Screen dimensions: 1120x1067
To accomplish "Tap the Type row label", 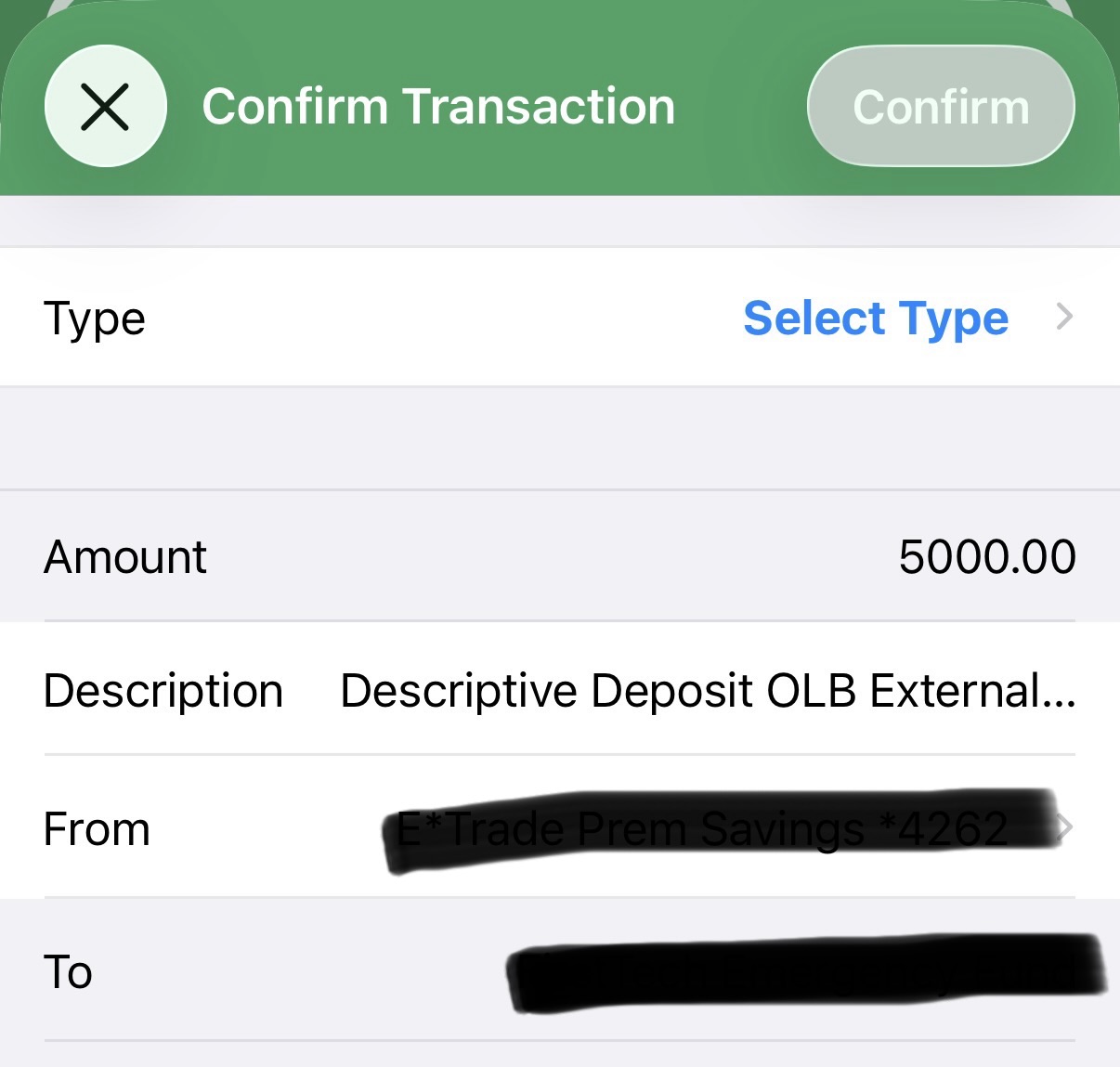I will tap(94, 319).
